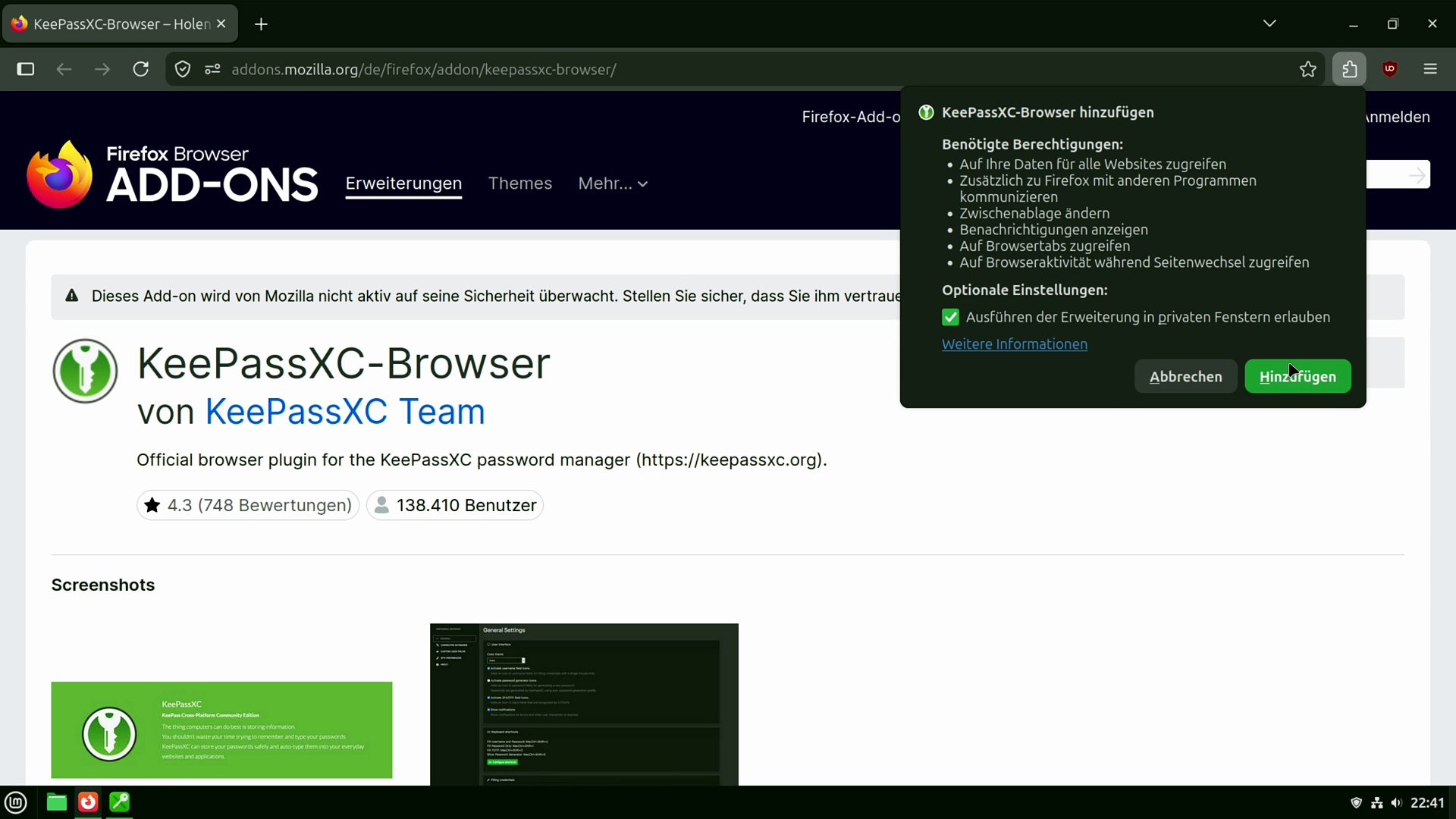
Task: Select the Erweiterungen navigation tab
Action: tap(403, 184)
